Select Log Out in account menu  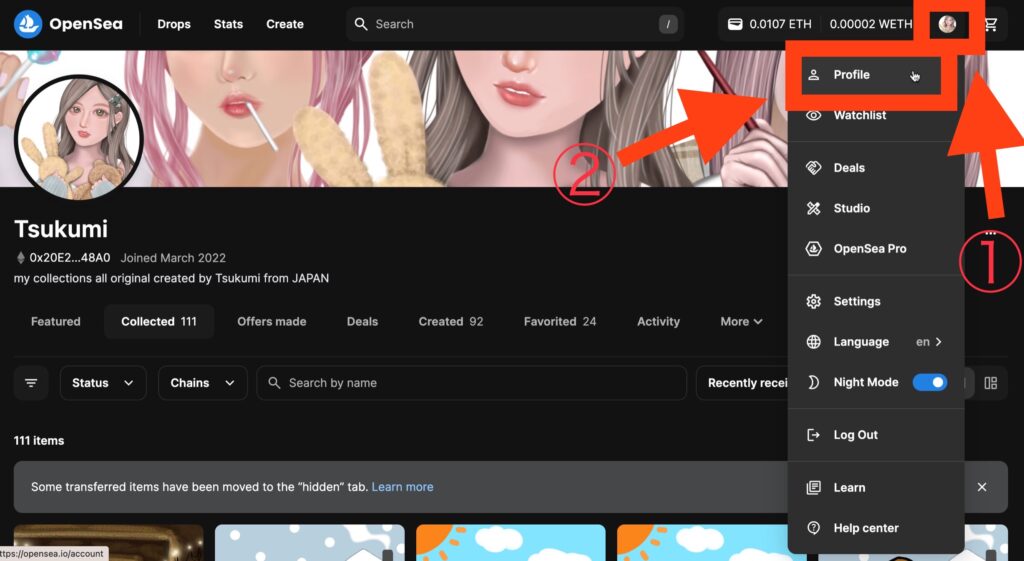876,435
